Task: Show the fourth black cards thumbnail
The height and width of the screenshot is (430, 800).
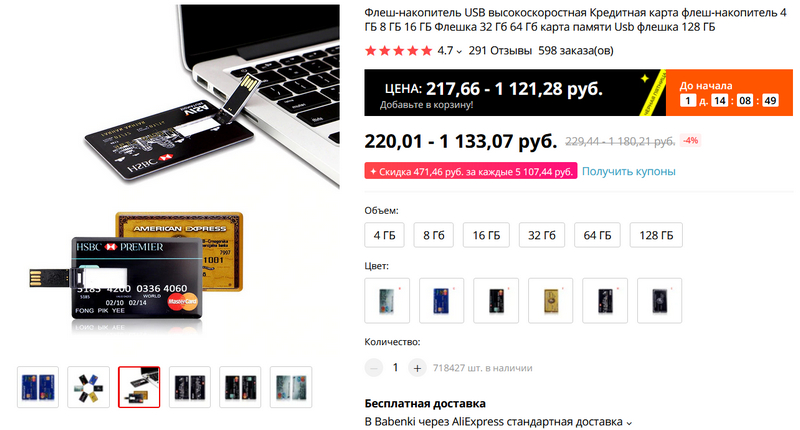Action: 190,387
